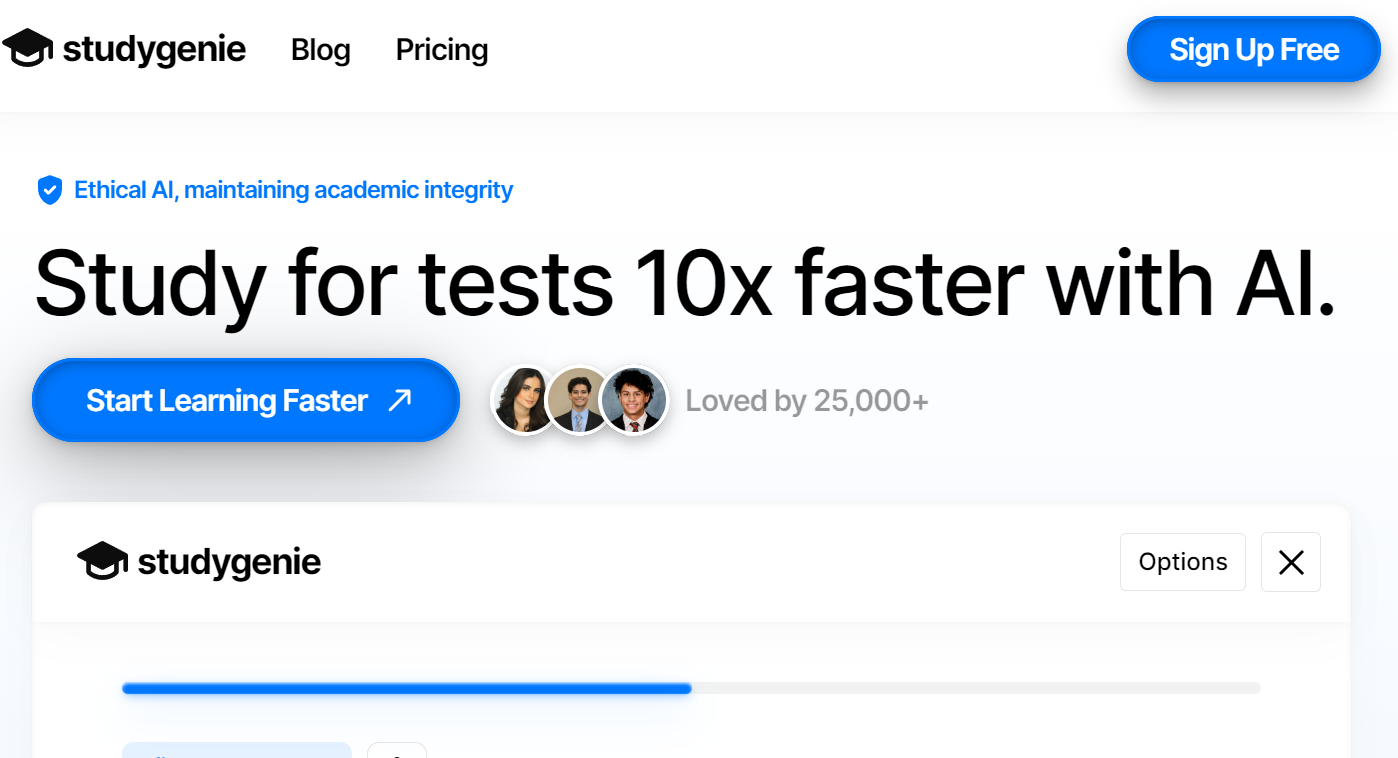Click the blue shield checkmark icon
Viewport: 1398px width, 758px height.
[50, 190]
